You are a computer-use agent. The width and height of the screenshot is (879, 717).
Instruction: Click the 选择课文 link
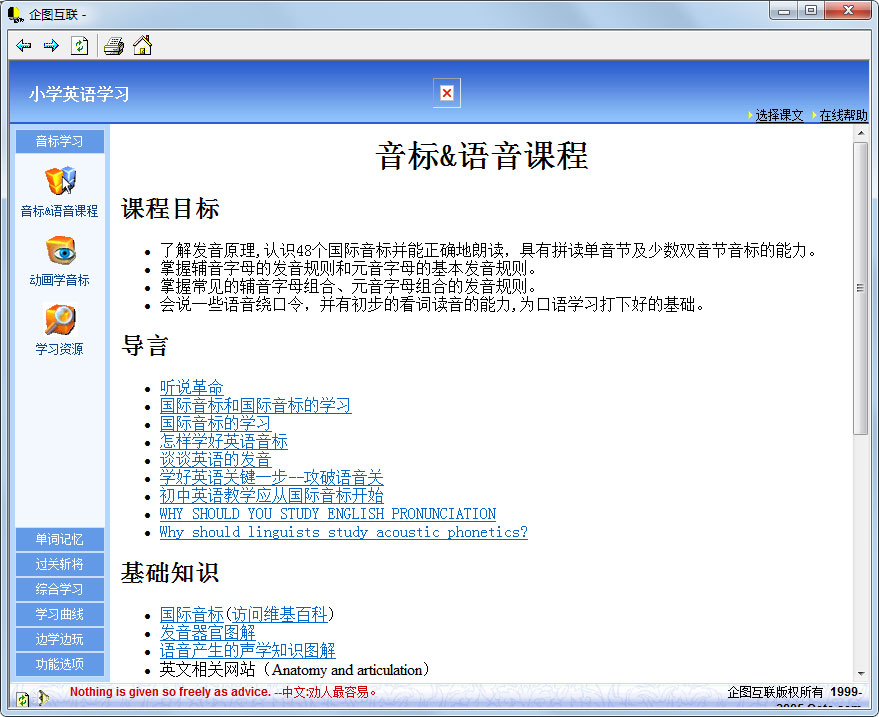click(x=779, y=115)
